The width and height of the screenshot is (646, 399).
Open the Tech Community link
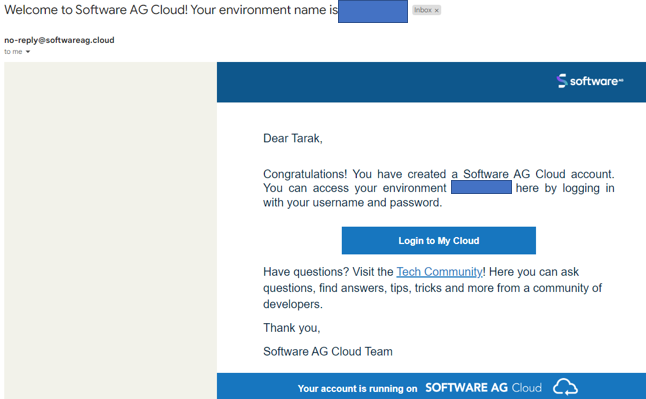click(439, 272)
